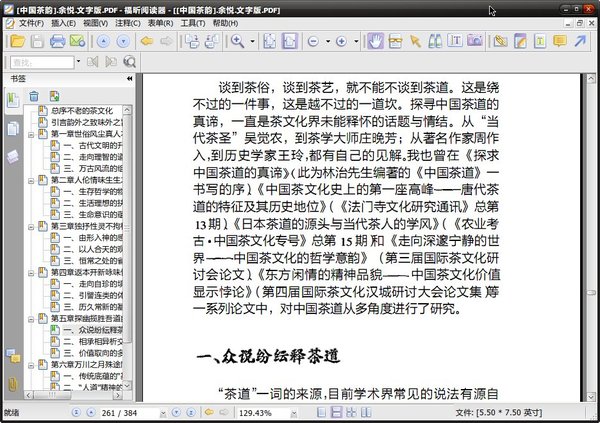Click the binoculars search icon

click(x=435, y=41)
